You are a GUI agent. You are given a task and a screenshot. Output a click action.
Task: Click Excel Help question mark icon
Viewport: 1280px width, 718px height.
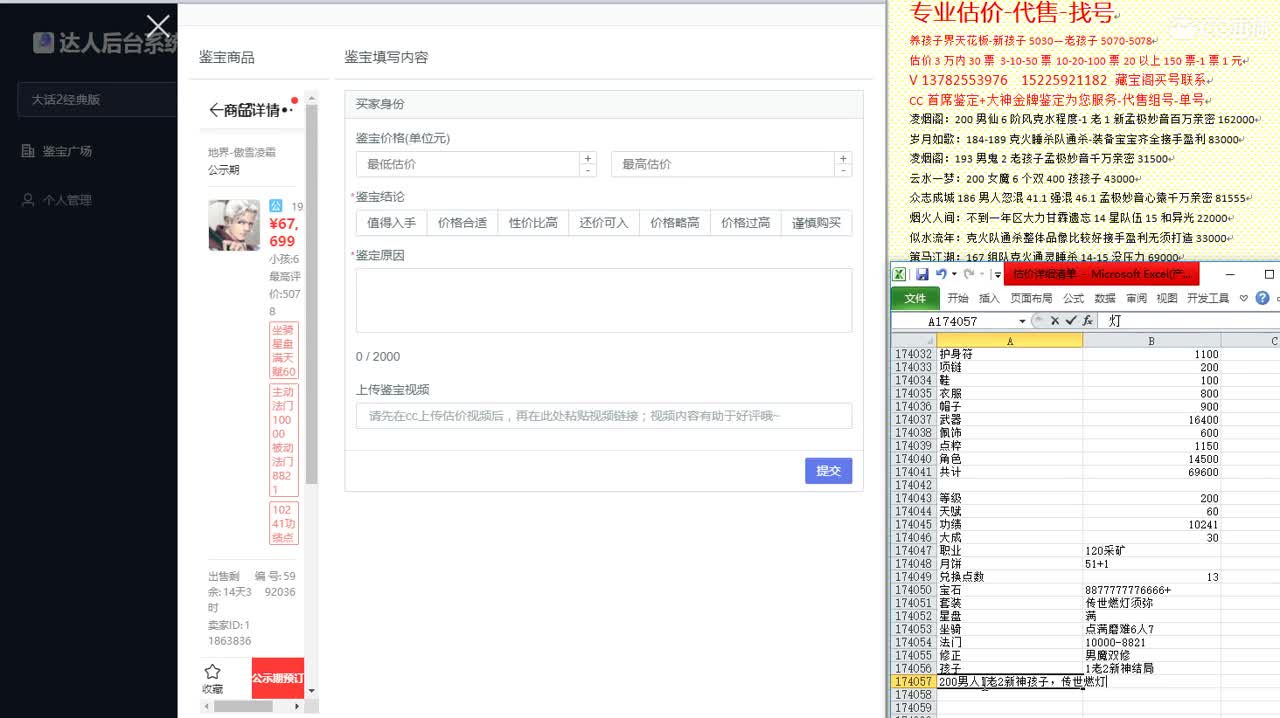1262,298
